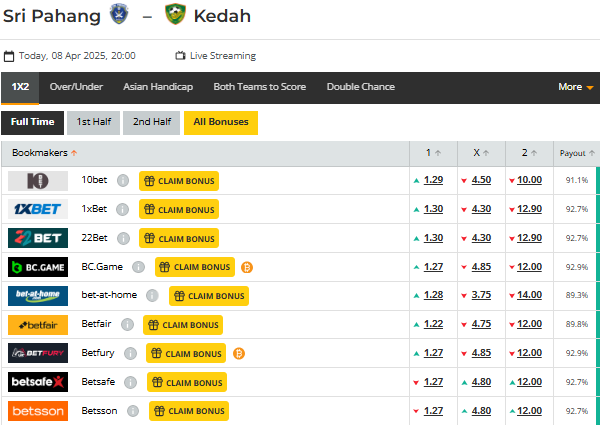The image size is (600, 425).
Task: Open the bet-at-home info icon
Action: pyautogui.click(x=153, y=296)
